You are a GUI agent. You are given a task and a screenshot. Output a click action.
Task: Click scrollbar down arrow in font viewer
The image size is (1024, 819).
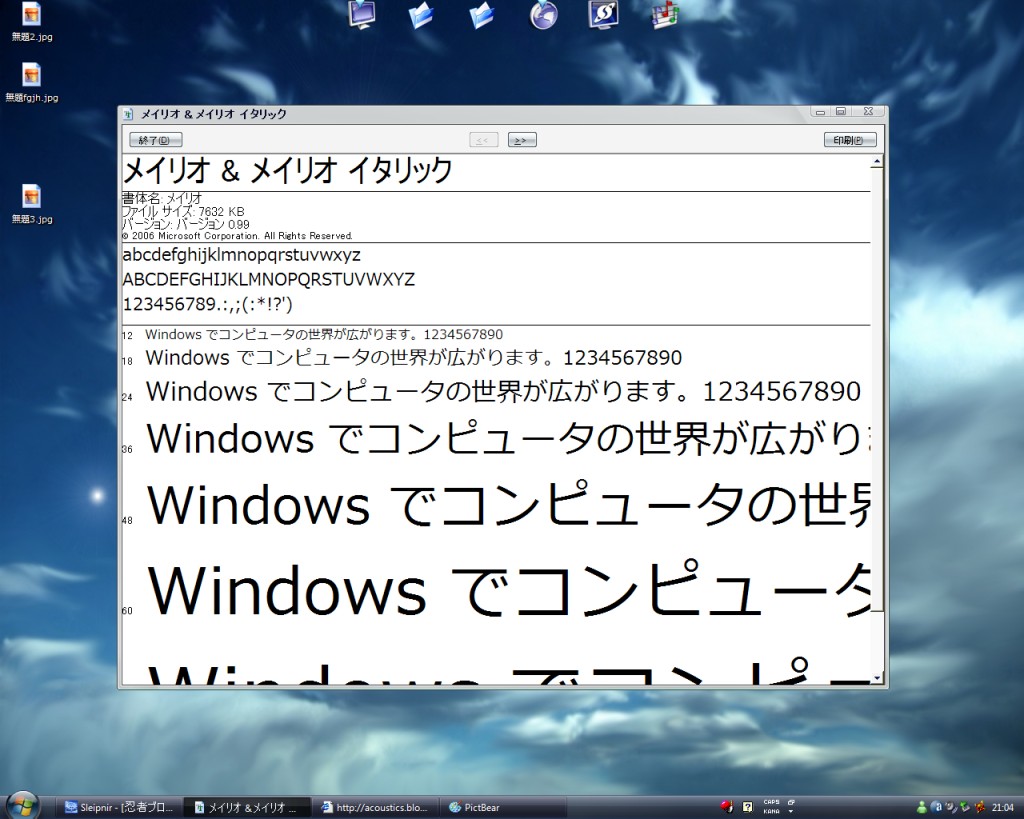pyautogui.click(x=877, y=678)
